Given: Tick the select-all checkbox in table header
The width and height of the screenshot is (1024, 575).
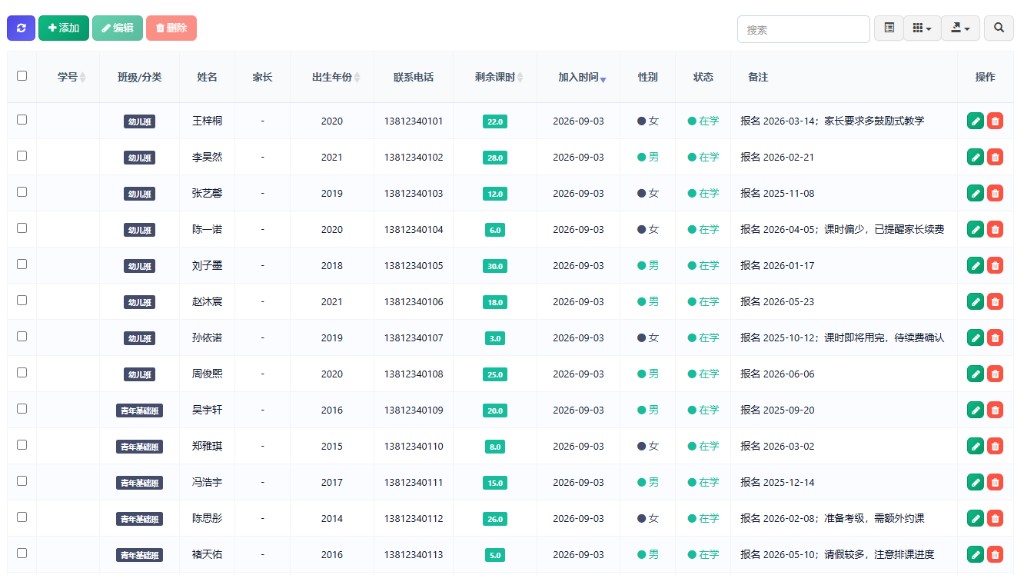Looking at the screenshot, I should [22, 76].
